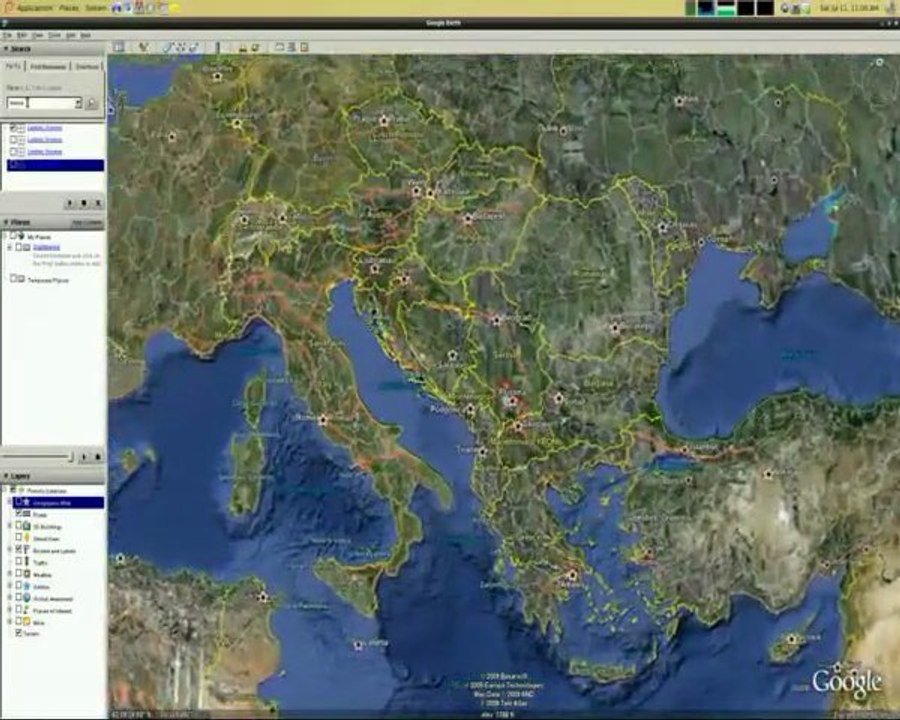This screenshot has height=720, width=900.
Task: Toggle the Sightseeing checkbox in Places
Action: coord(18,247)
